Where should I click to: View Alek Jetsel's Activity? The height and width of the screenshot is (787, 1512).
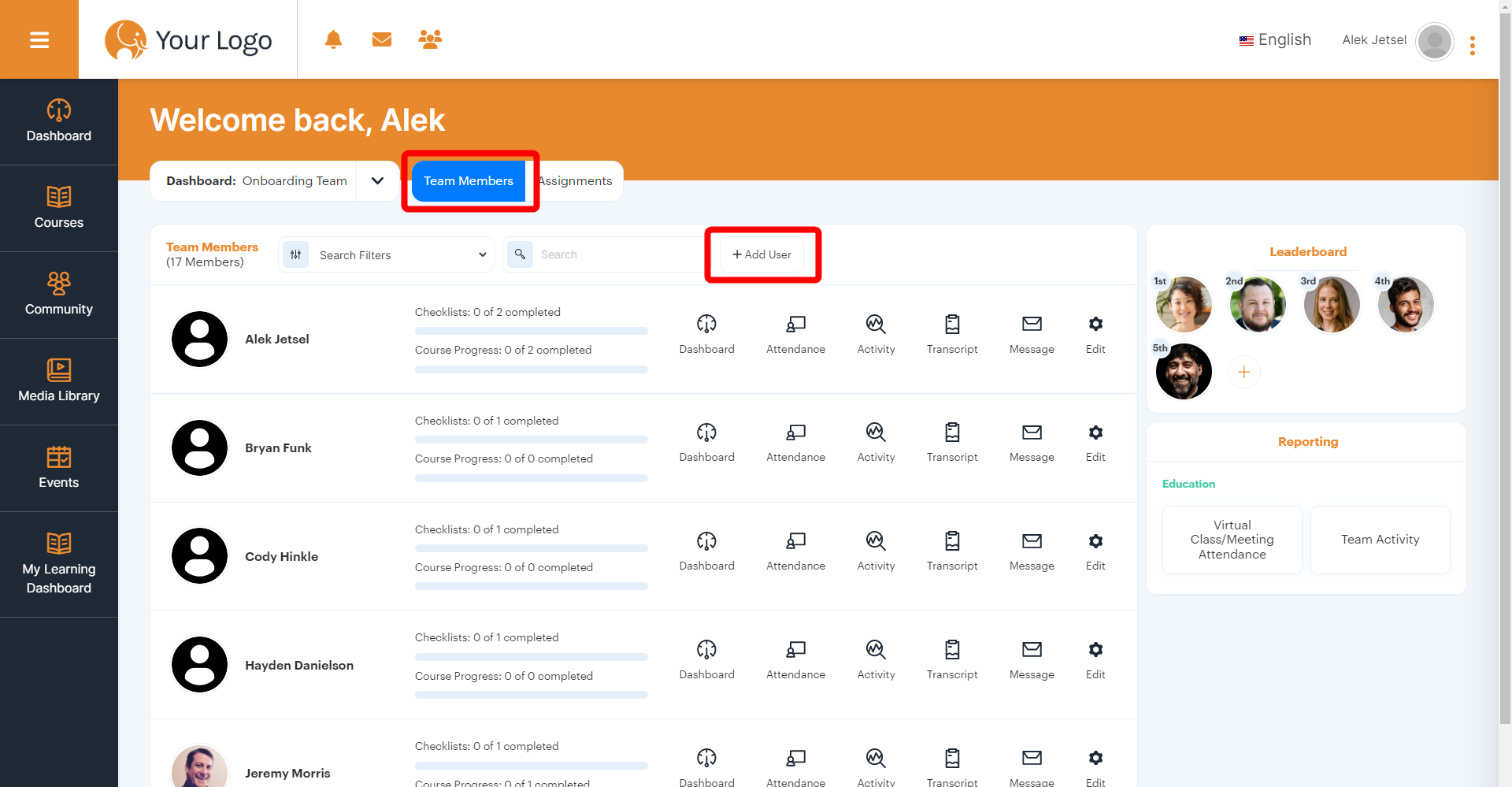tap(876, 334)
